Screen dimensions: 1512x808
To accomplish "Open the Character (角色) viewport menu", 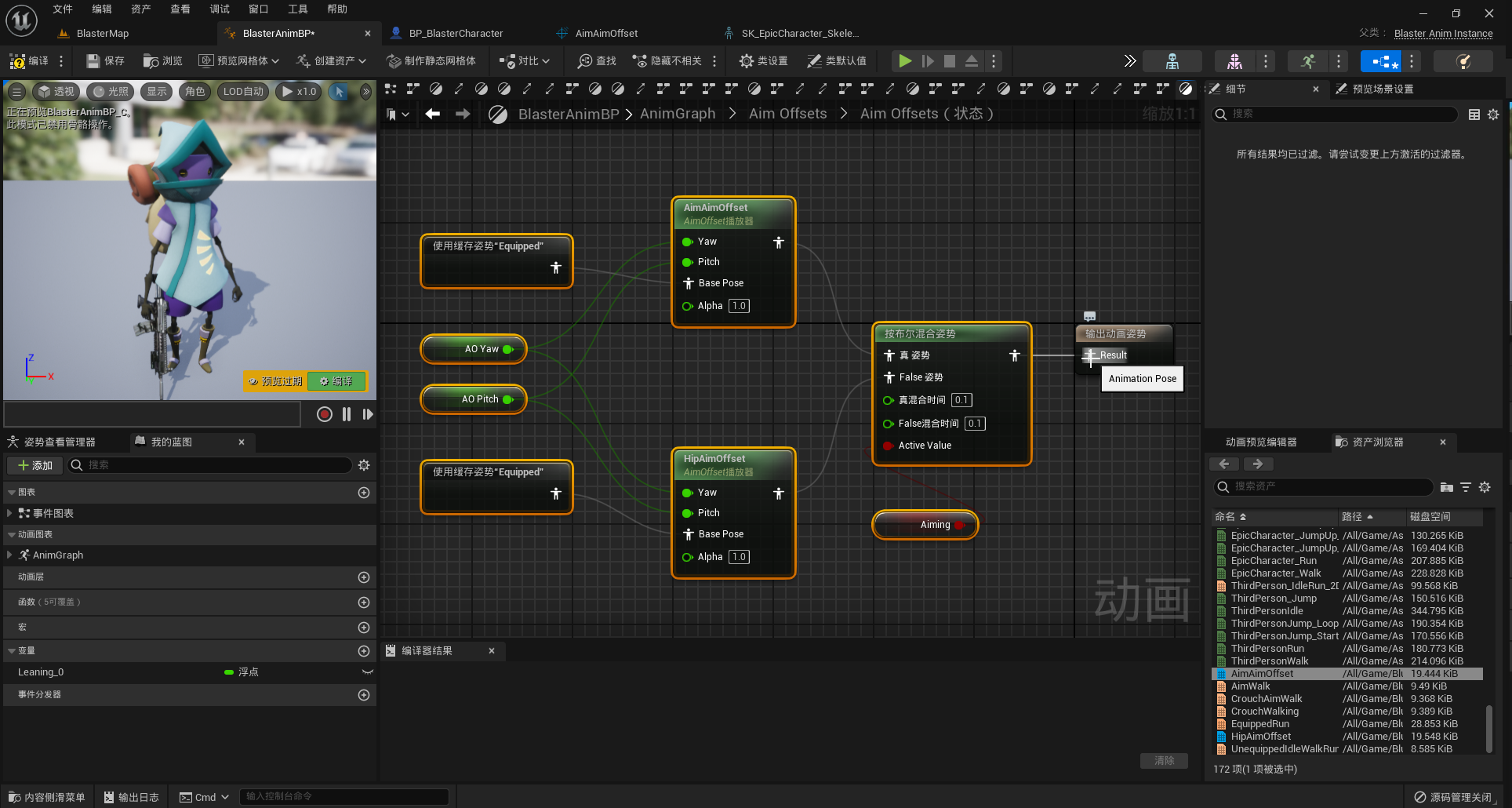I will click(194, 92).
